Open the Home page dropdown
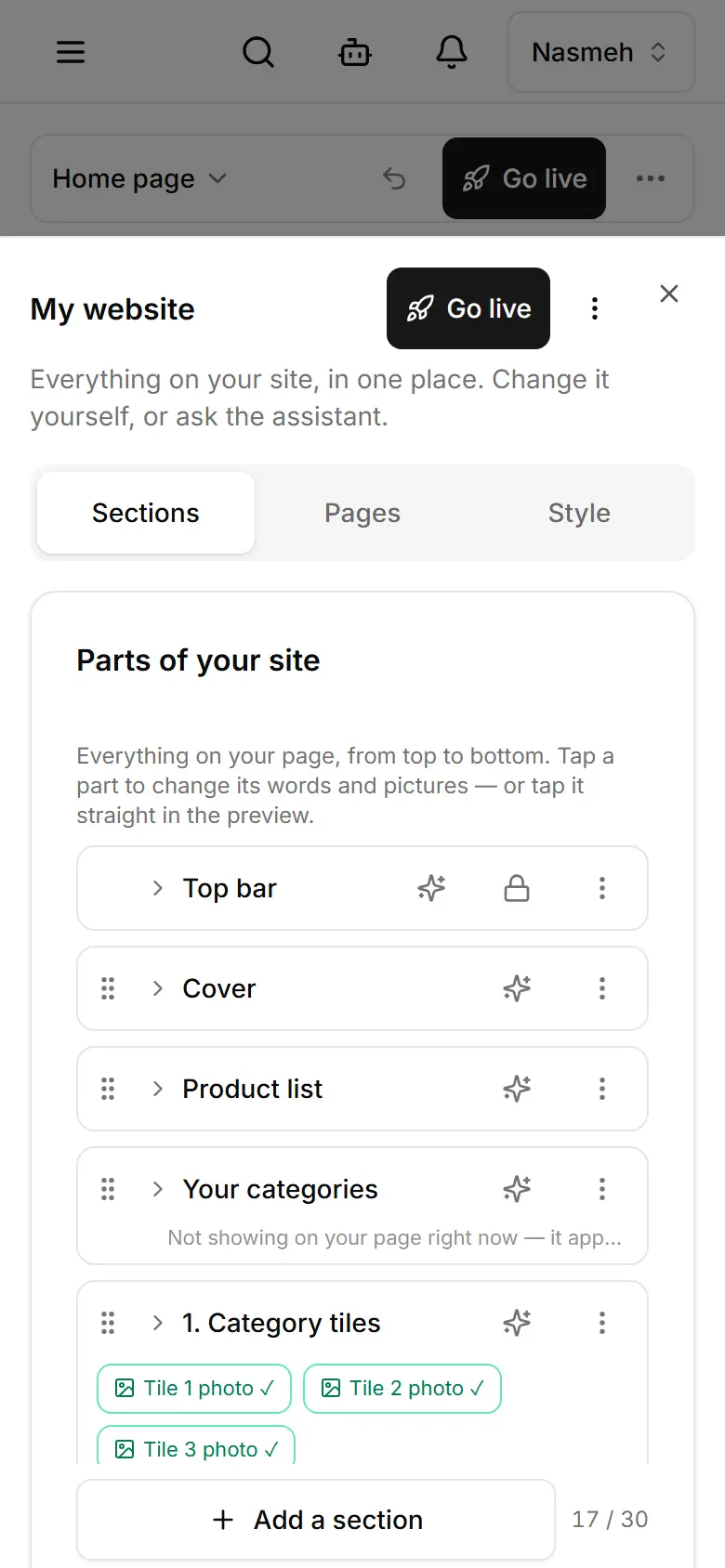 (x=139, y=178)
